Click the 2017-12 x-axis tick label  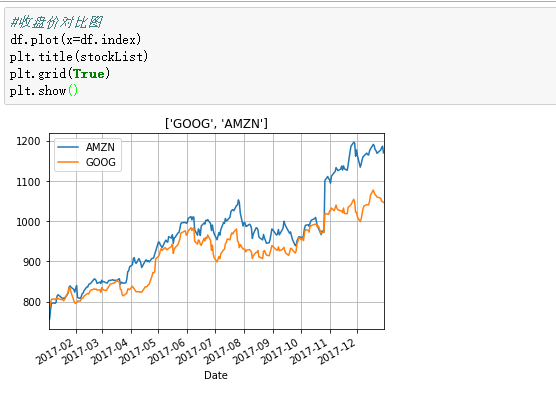point(337,351)
